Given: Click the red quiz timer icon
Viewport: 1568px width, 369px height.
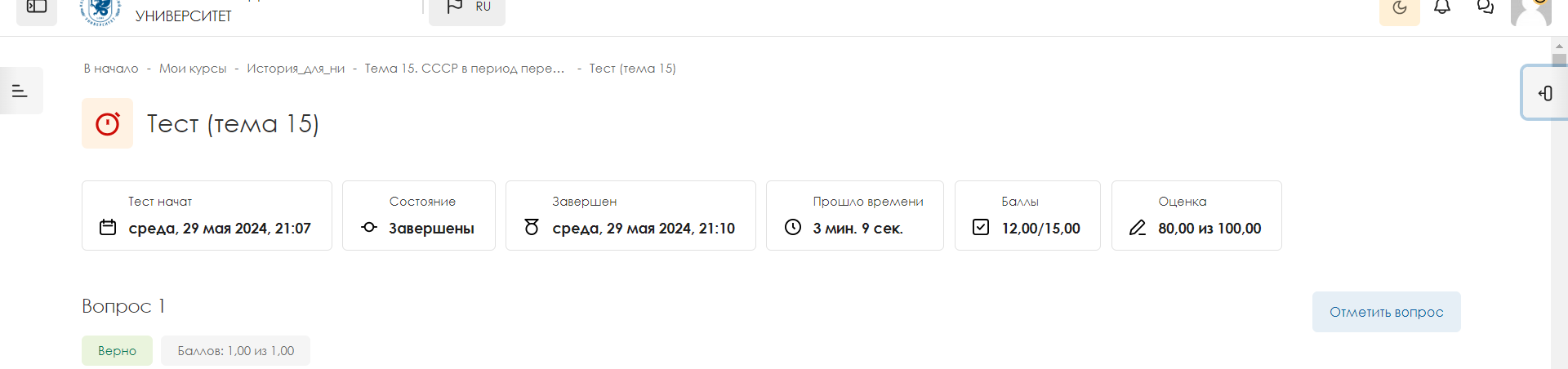Looking at the screenshot, I should coord(107,123).
